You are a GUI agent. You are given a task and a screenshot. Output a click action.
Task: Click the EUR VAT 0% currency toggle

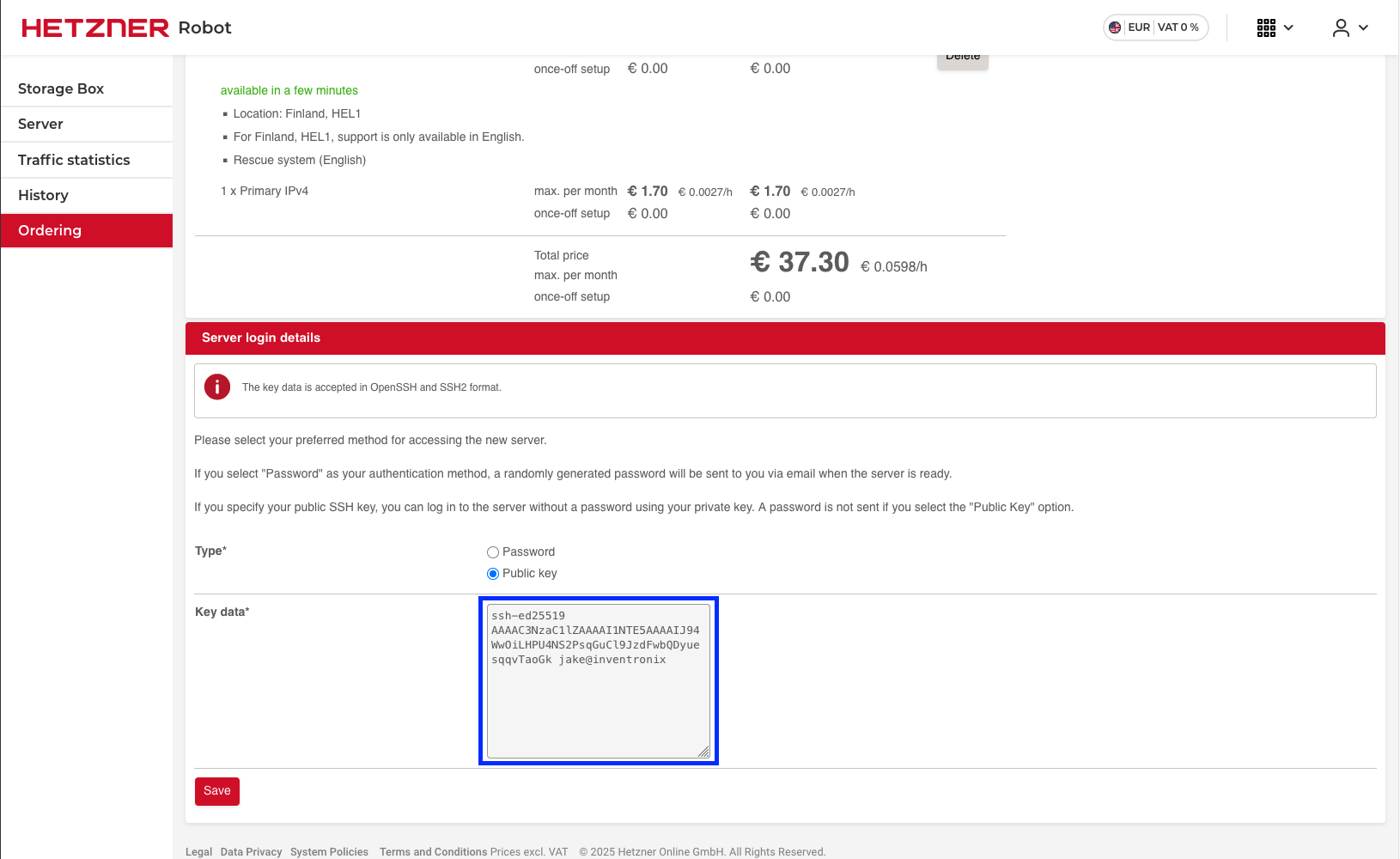(x=1155, y=27)
